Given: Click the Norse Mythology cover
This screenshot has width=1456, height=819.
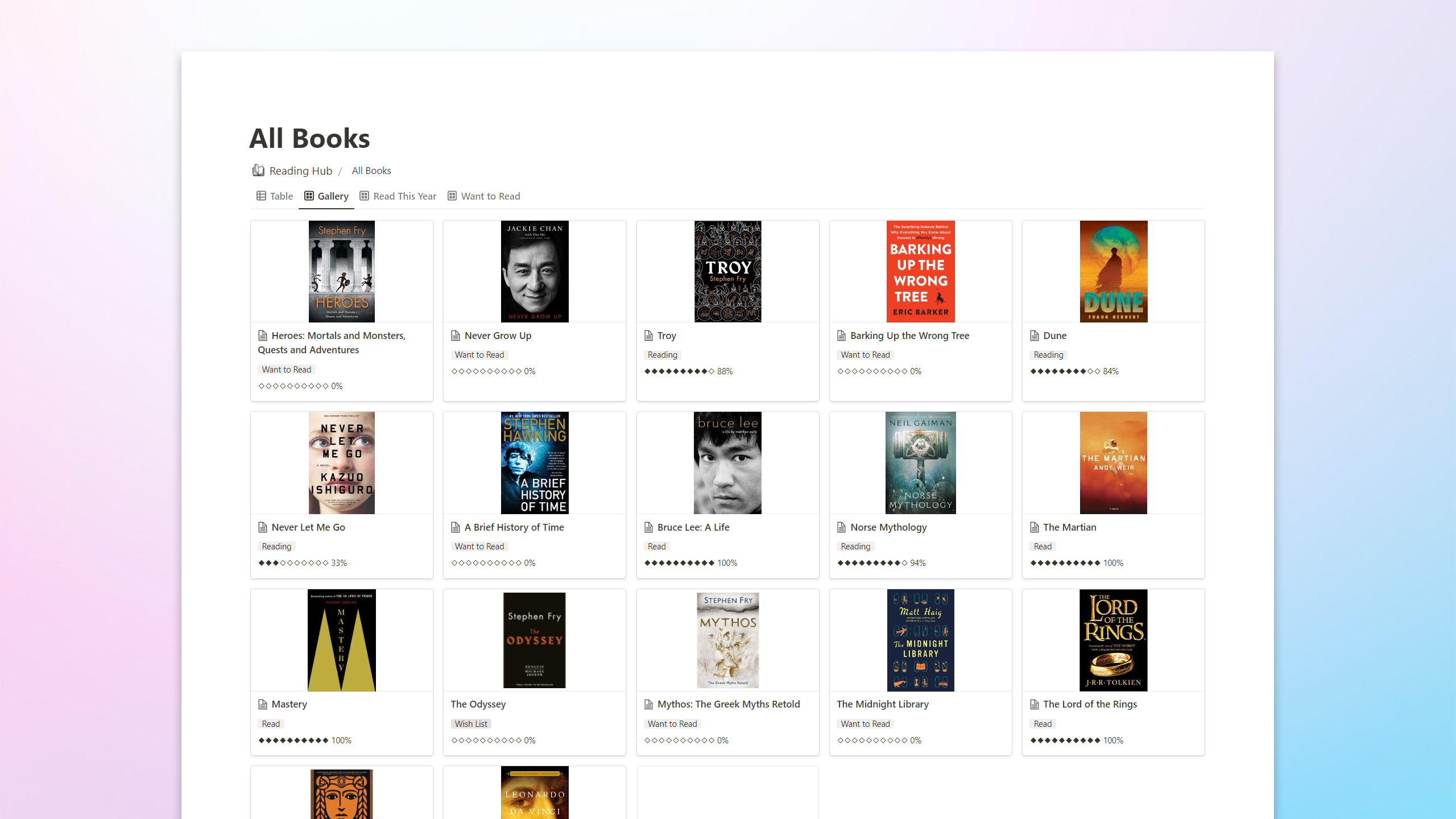Looking at the screenshot, I should click(x=921, y=463).
